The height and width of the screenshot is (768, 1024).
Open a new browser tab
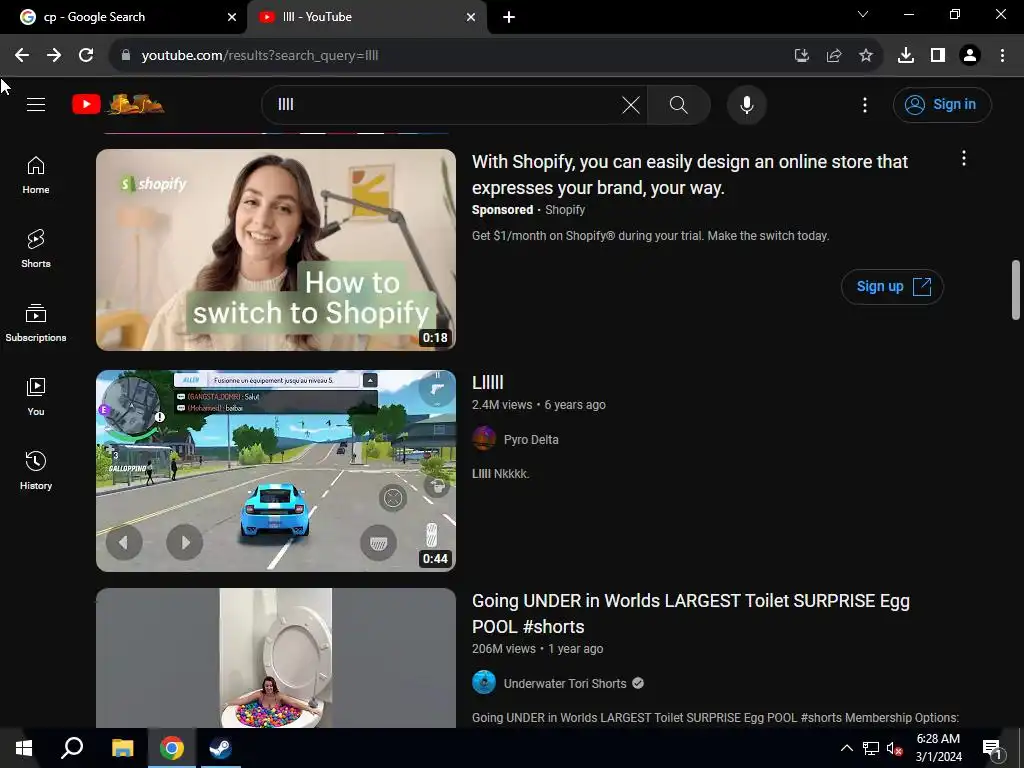click(x=509, y=17)
